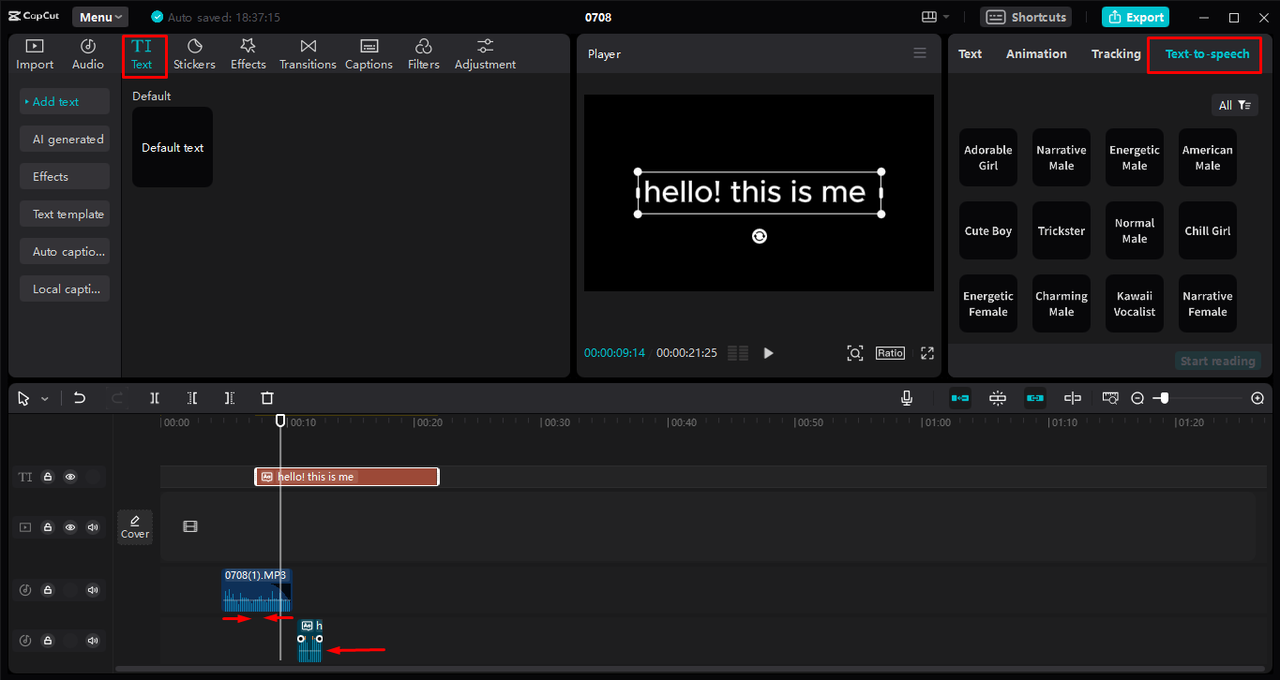Open the Import media panel
Viewport: 1280px width, 680px height.
coord(35,54)
